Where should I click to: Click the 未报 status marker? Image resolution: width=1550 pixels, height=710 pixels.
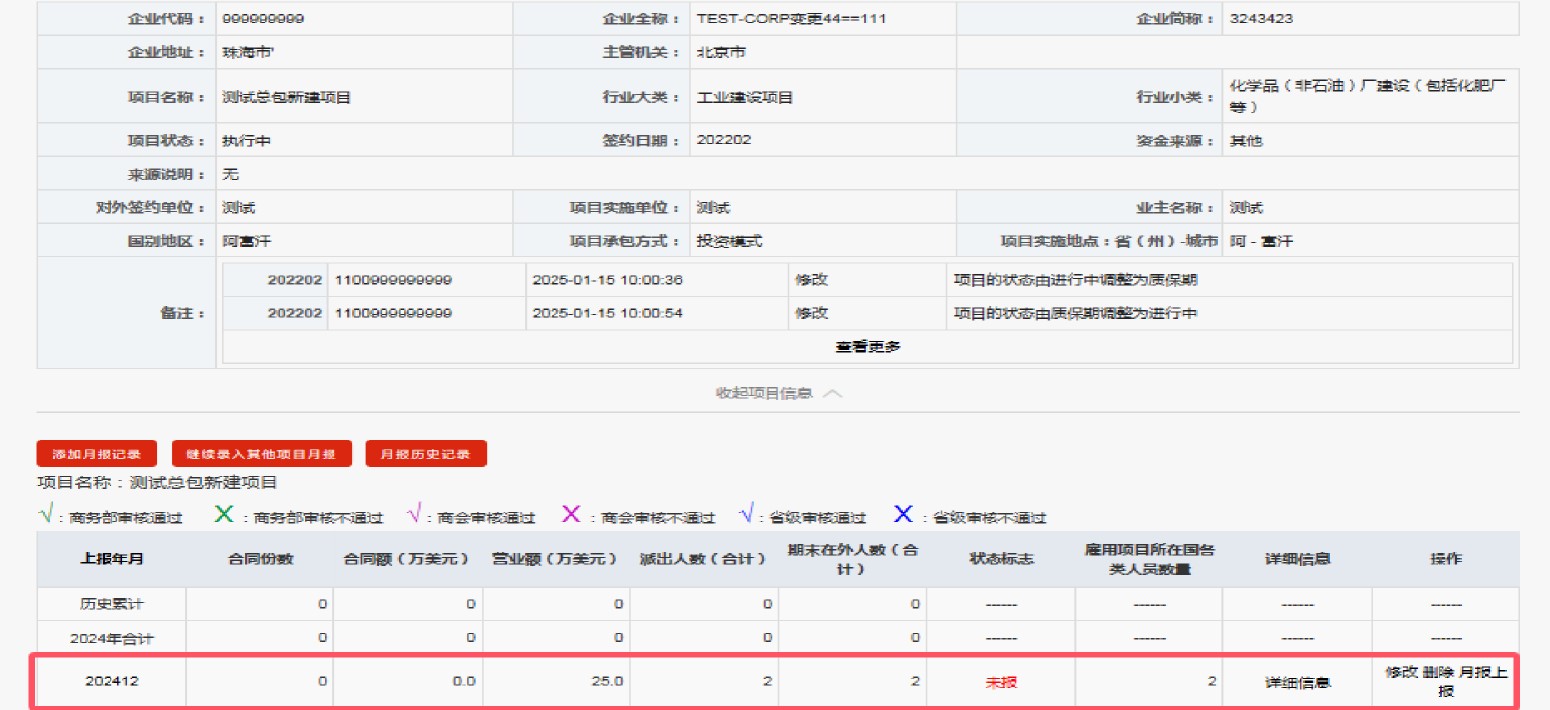[1003, 680]
